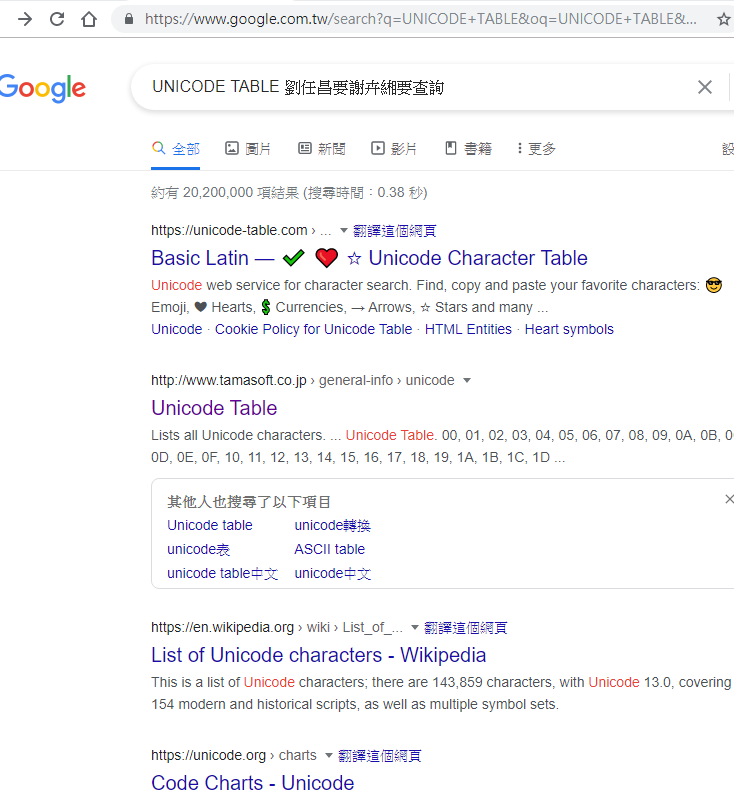
Task: Switch to 書籍 books tab
Action: click(468, 149)
